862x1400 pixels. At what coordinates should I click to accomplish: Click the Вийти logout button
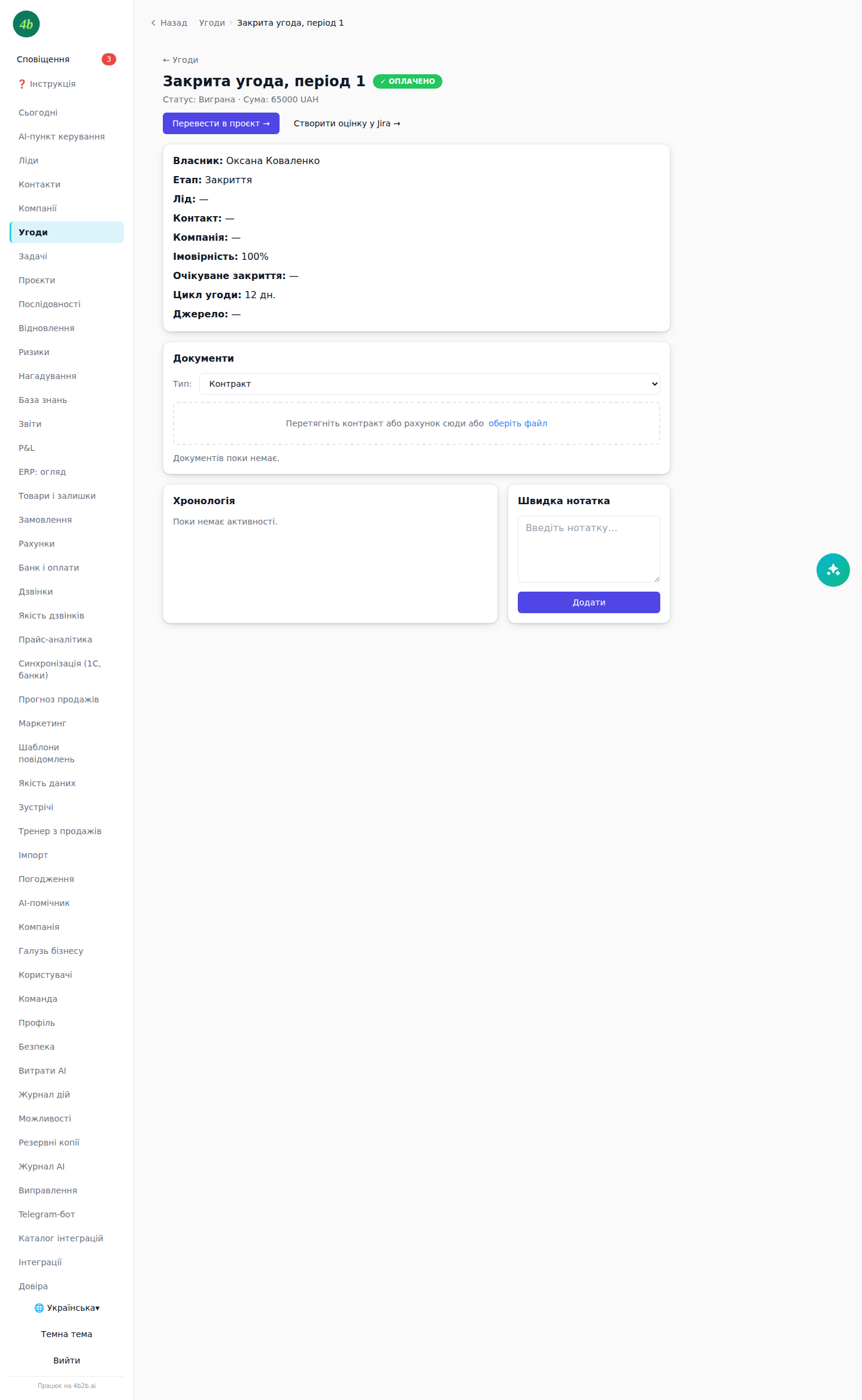tap(66, 1360)
